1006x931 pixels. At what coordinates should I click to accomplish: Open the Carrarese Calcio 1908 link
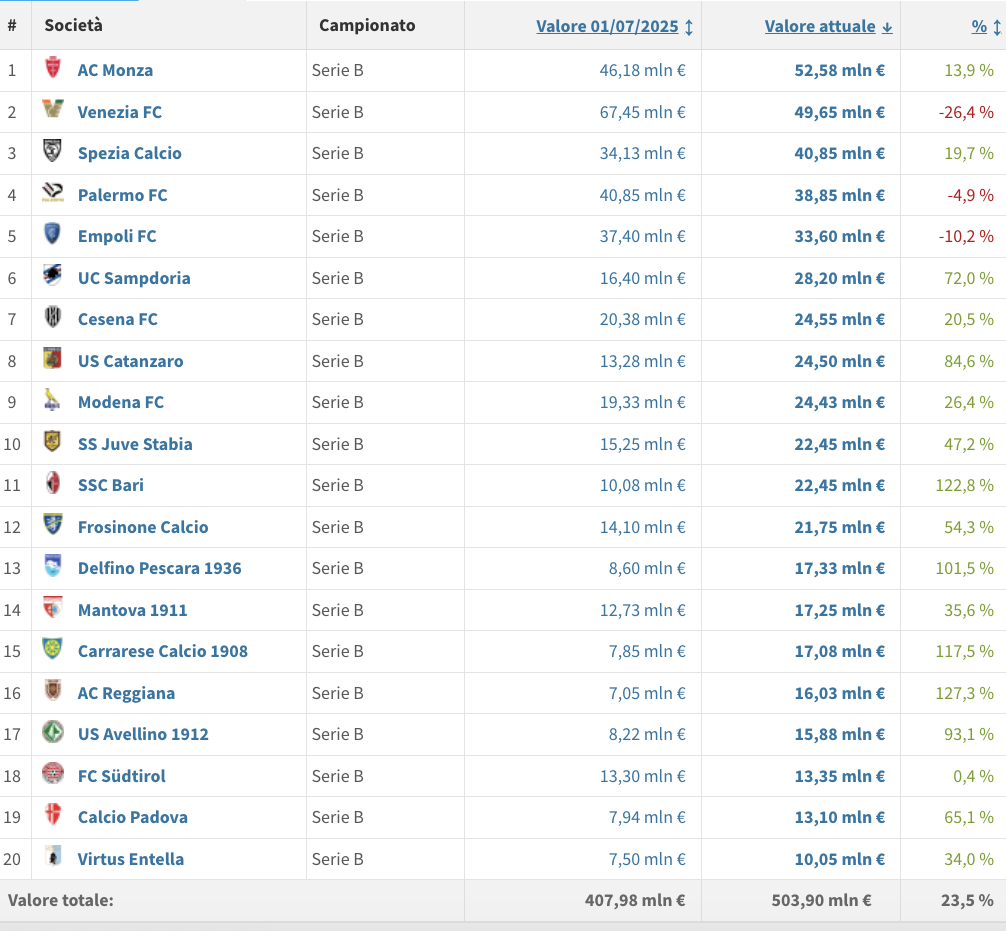[162, 651]
